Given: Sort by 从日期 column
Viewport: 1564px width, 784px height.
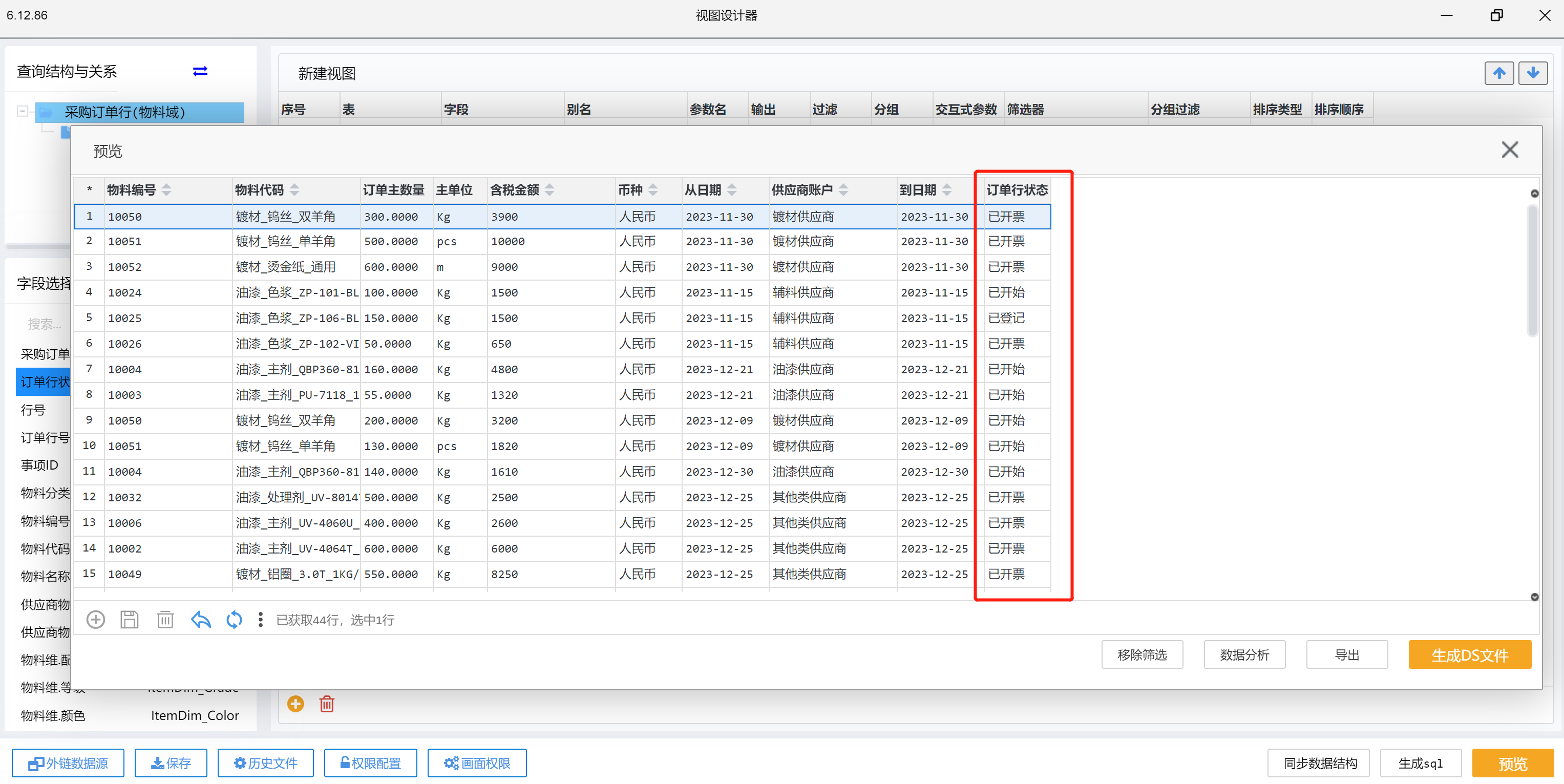Looking at the screenshot, I should pyautogui.click(x=732, y=190).
